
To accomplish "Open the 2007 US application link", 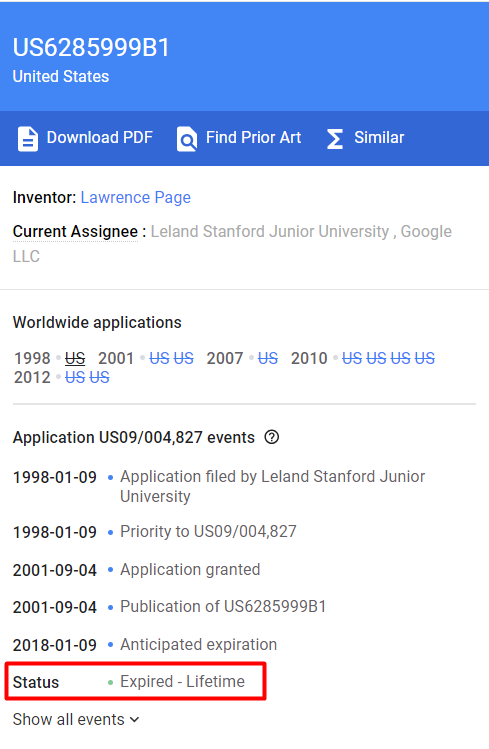I will click(x=268, y=358).
